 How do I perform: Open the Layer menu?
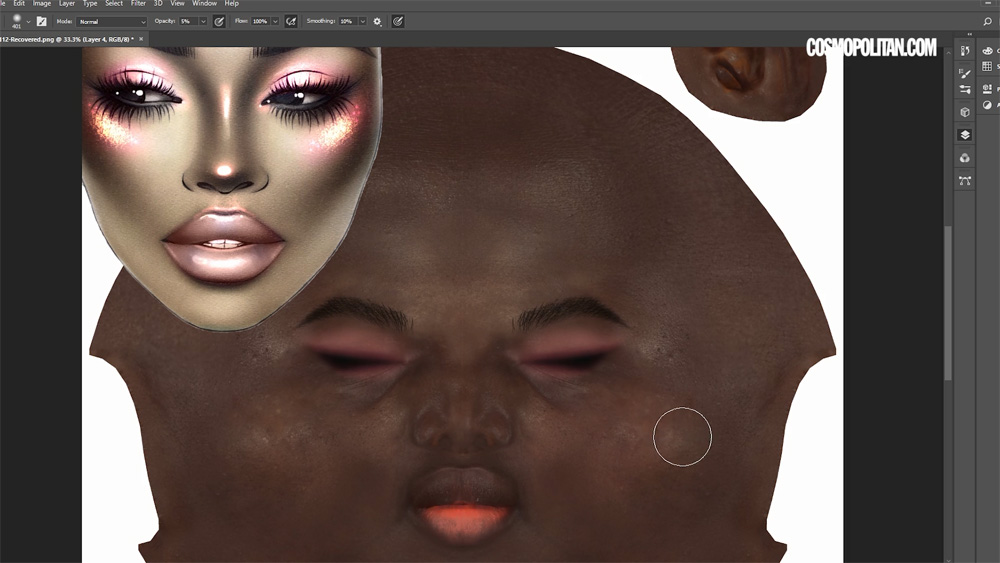[67, 3]
